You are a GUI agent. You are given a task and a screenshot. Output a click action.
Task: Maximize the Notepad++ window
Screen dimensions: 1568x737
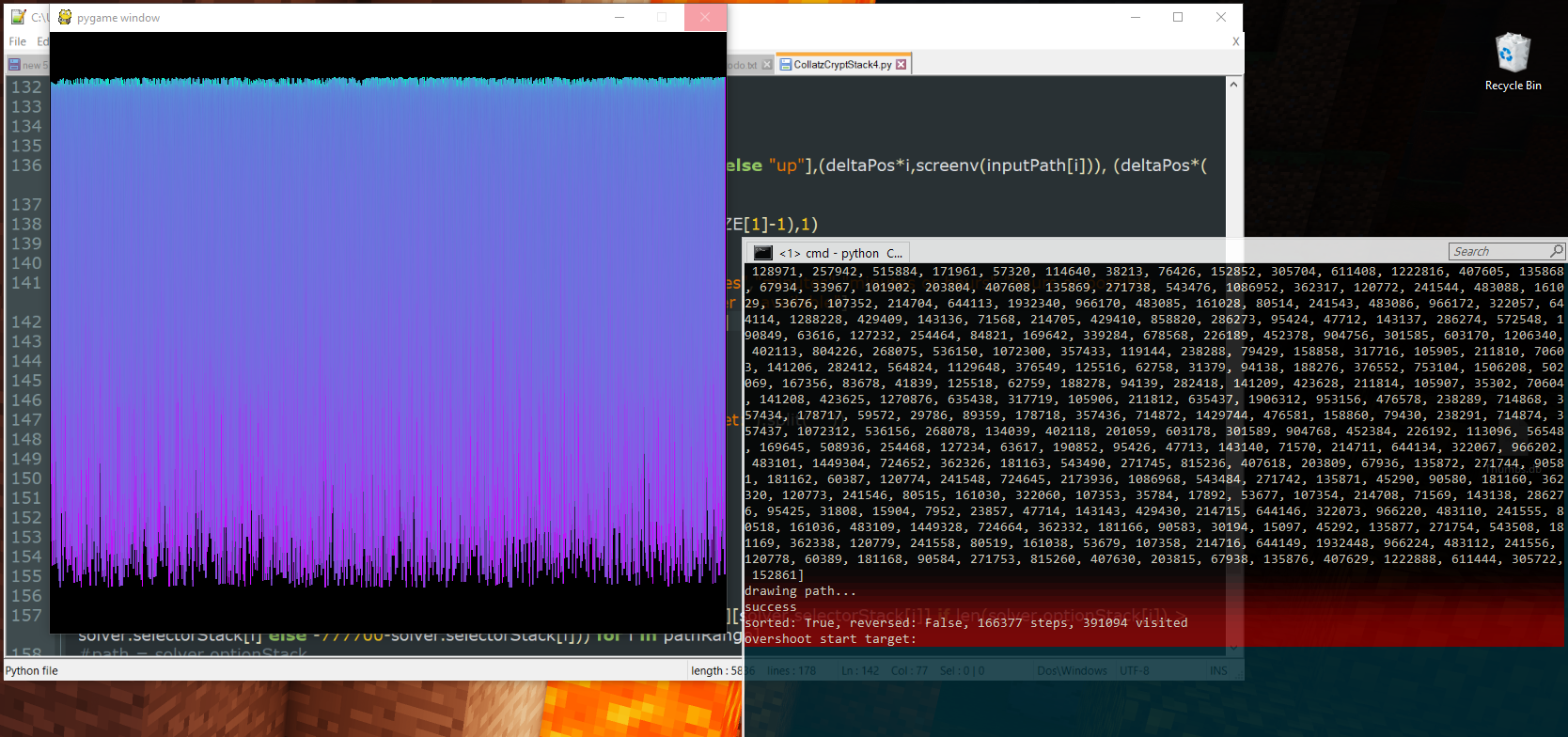coord(1178,17)
